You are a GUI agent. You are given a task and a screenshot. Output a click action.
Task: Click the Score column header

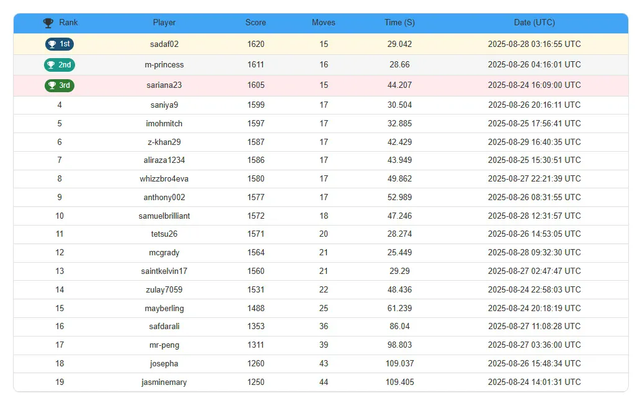point(256,23)
